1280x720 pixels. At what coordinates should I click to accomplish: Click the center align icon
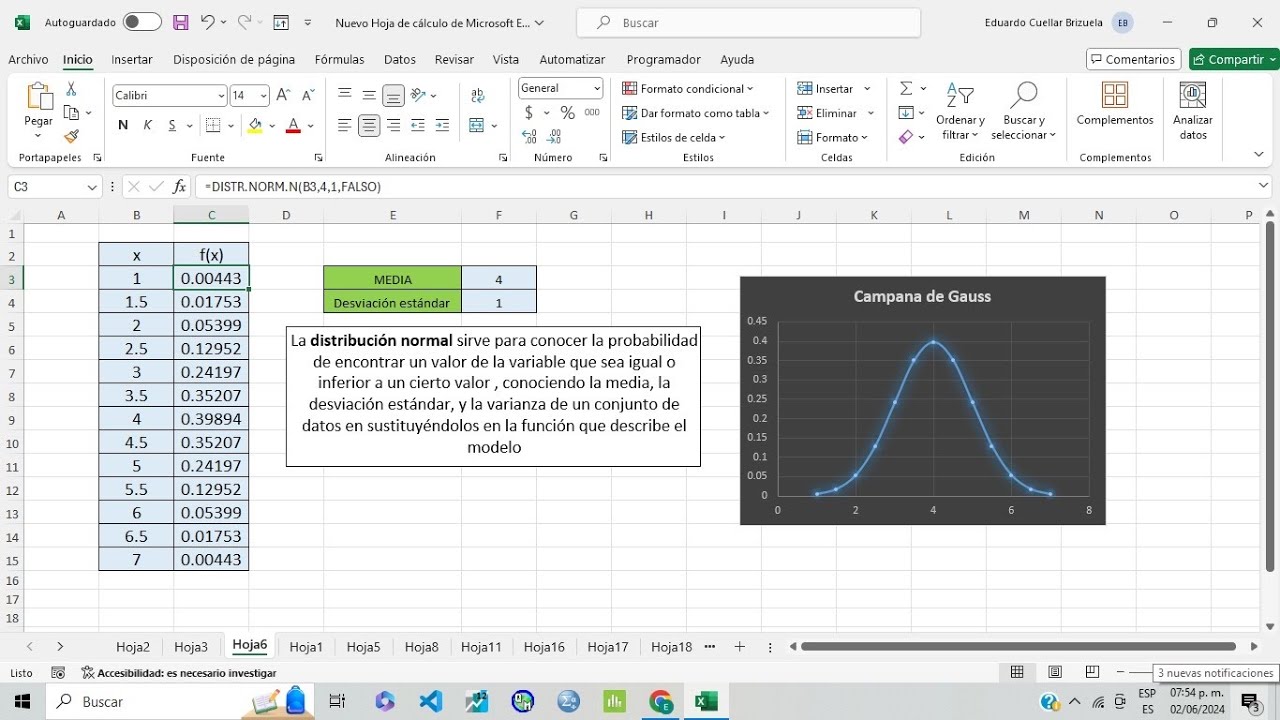(x=369, y=125)
